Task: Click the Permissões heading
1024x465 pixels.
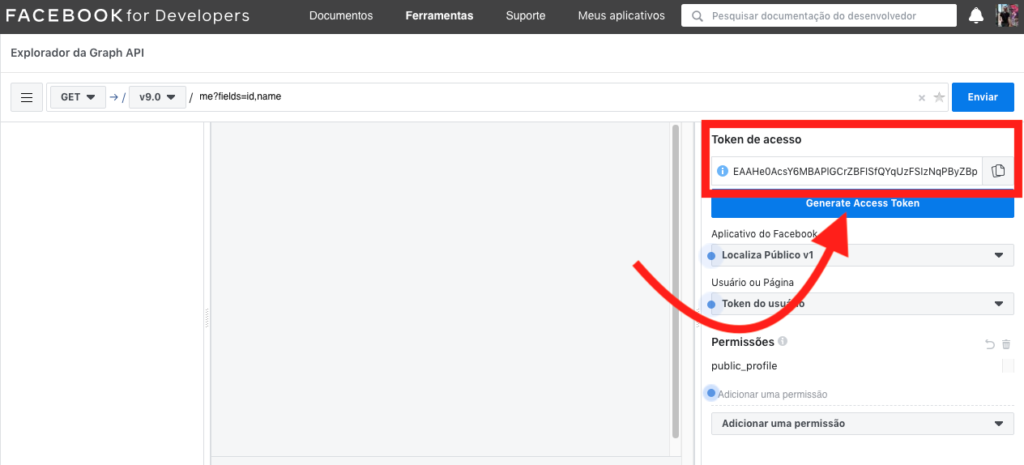Action: coord(743,342)
